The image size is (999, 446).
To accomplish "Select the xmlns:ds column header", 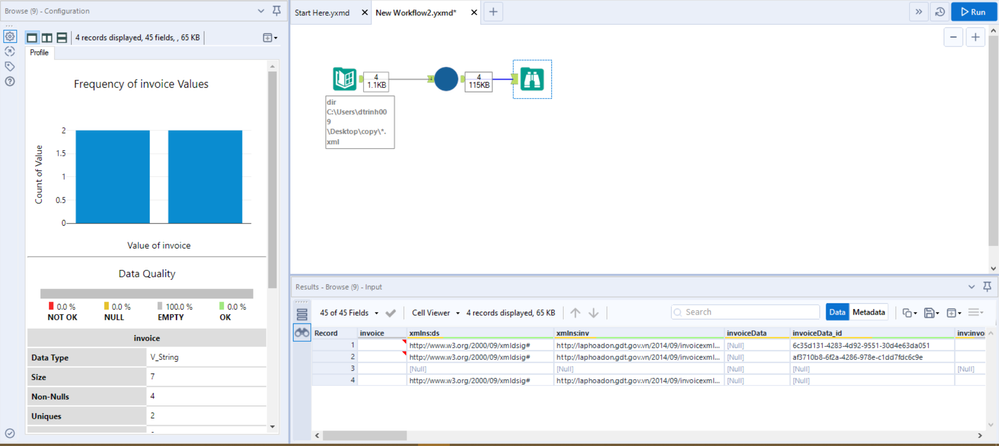I will pos(480,333).
